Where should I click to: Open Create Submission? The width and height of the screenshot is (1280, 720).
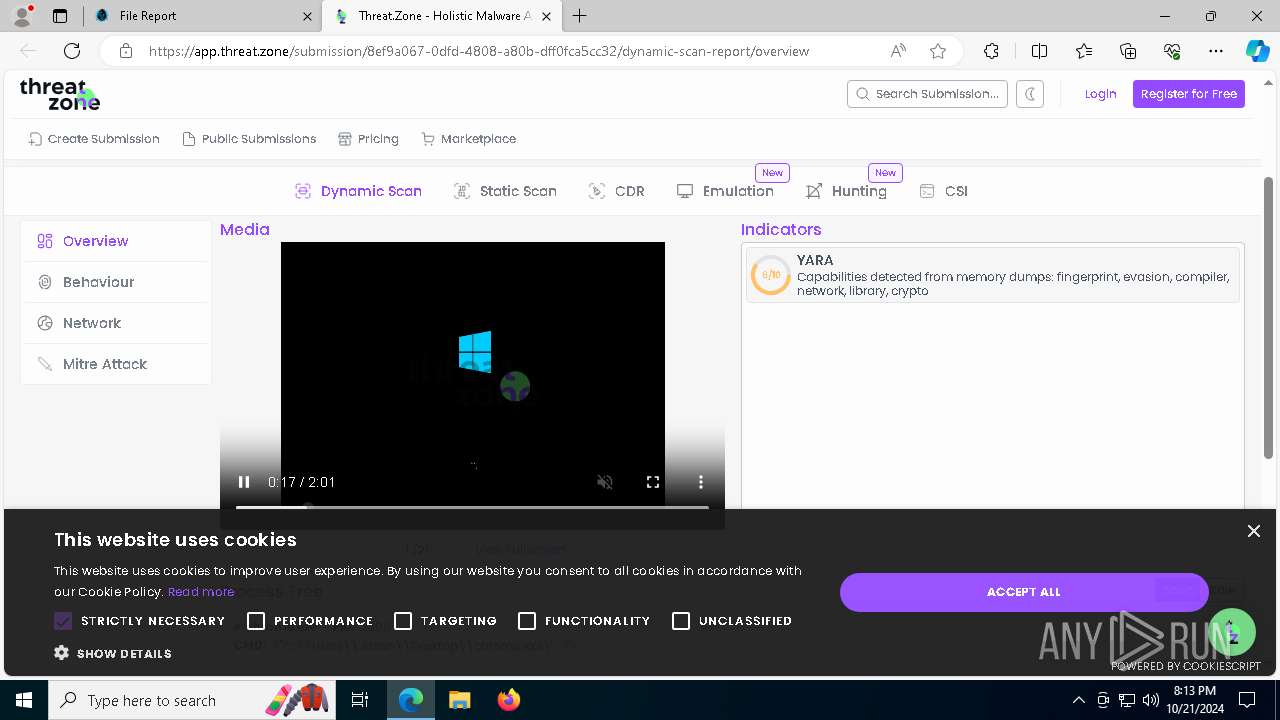point(94,139)
